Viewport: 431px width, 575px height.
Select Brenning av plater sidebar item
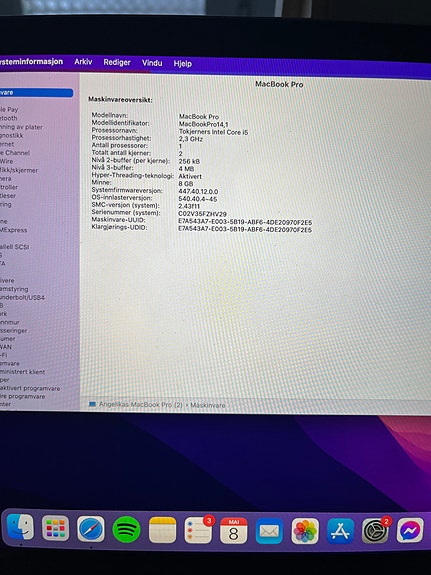(21, 127)
